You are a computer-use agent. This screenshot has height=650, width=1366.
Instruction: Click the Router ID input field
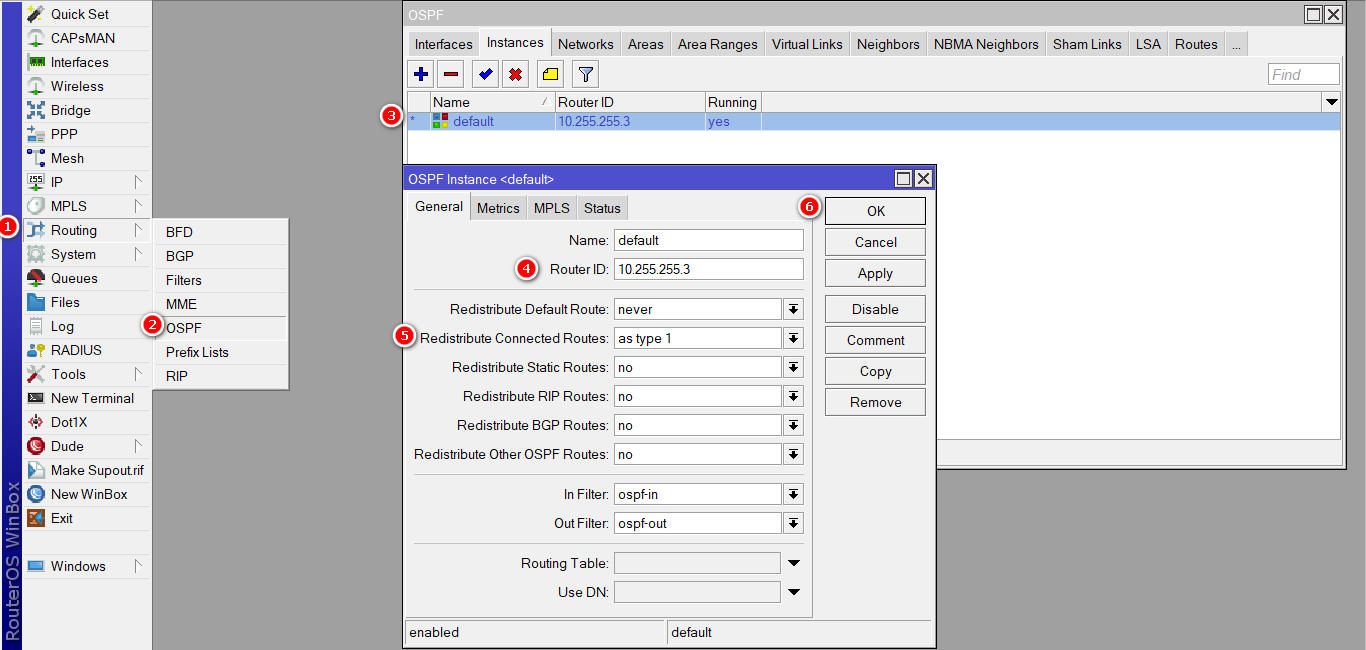click(708, 269)
